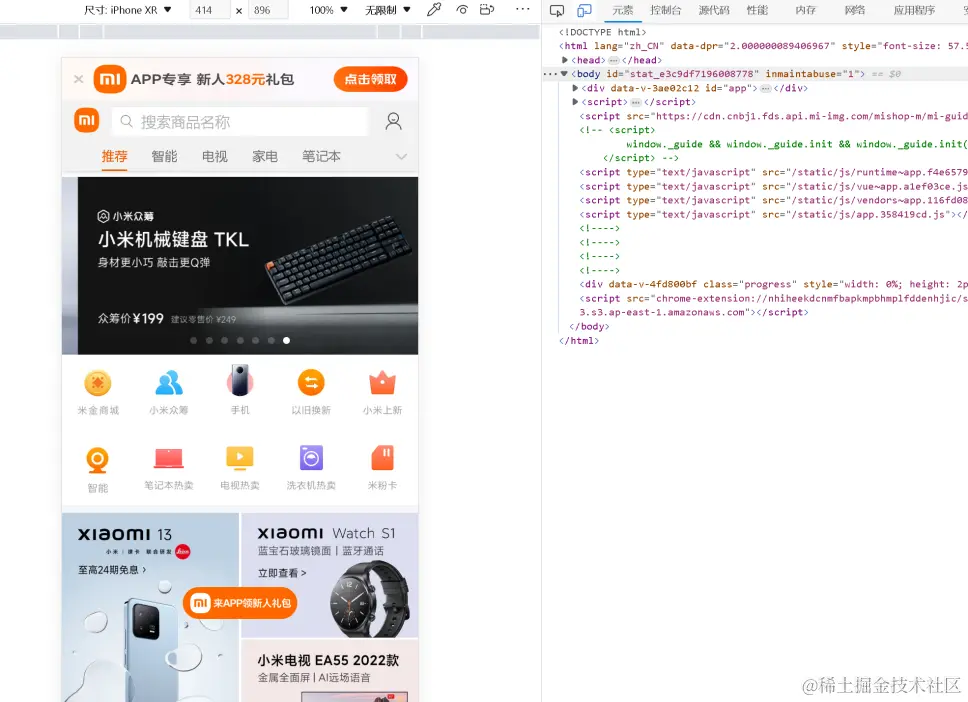Expand the head element node

[x=565, y=60]
